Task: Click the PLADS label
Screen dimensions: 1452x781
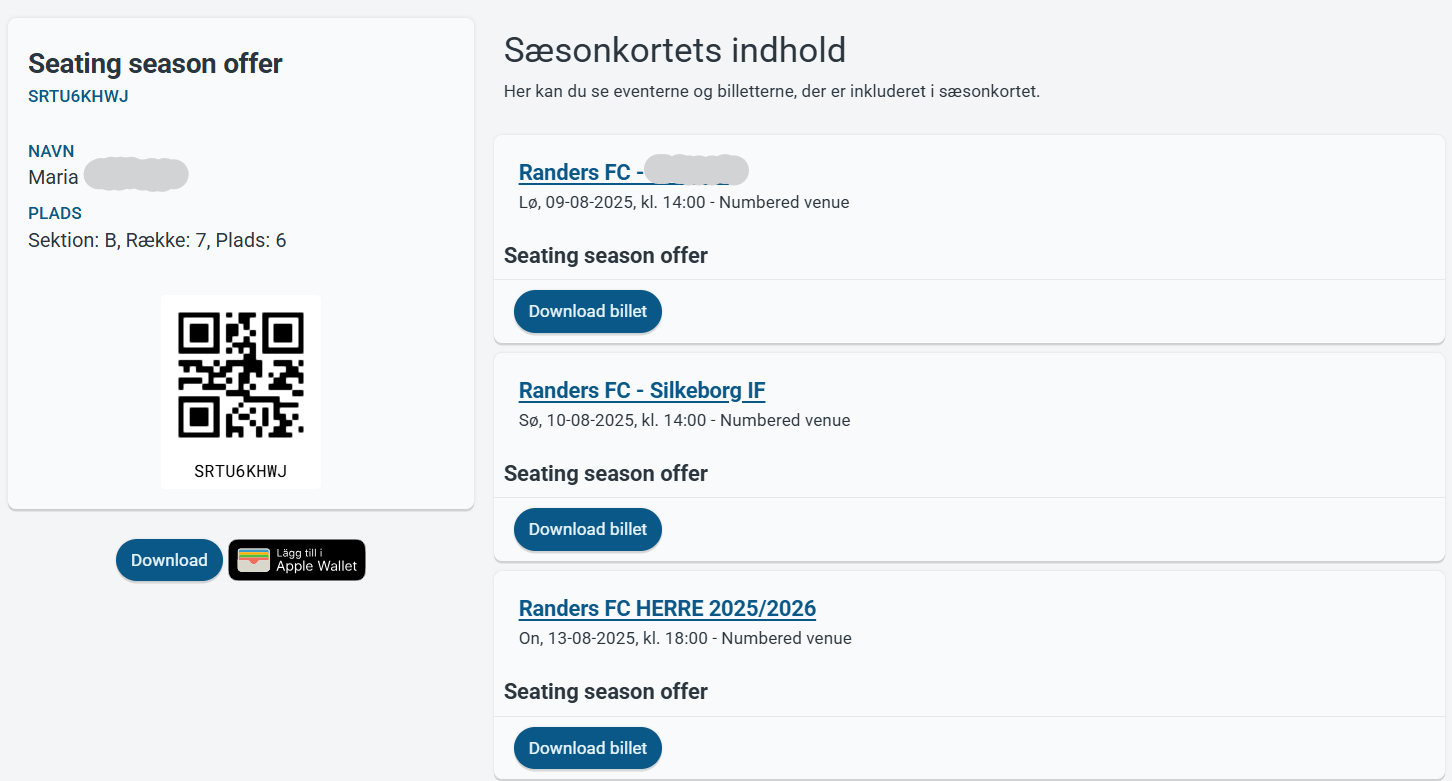Action: [55, 213]
